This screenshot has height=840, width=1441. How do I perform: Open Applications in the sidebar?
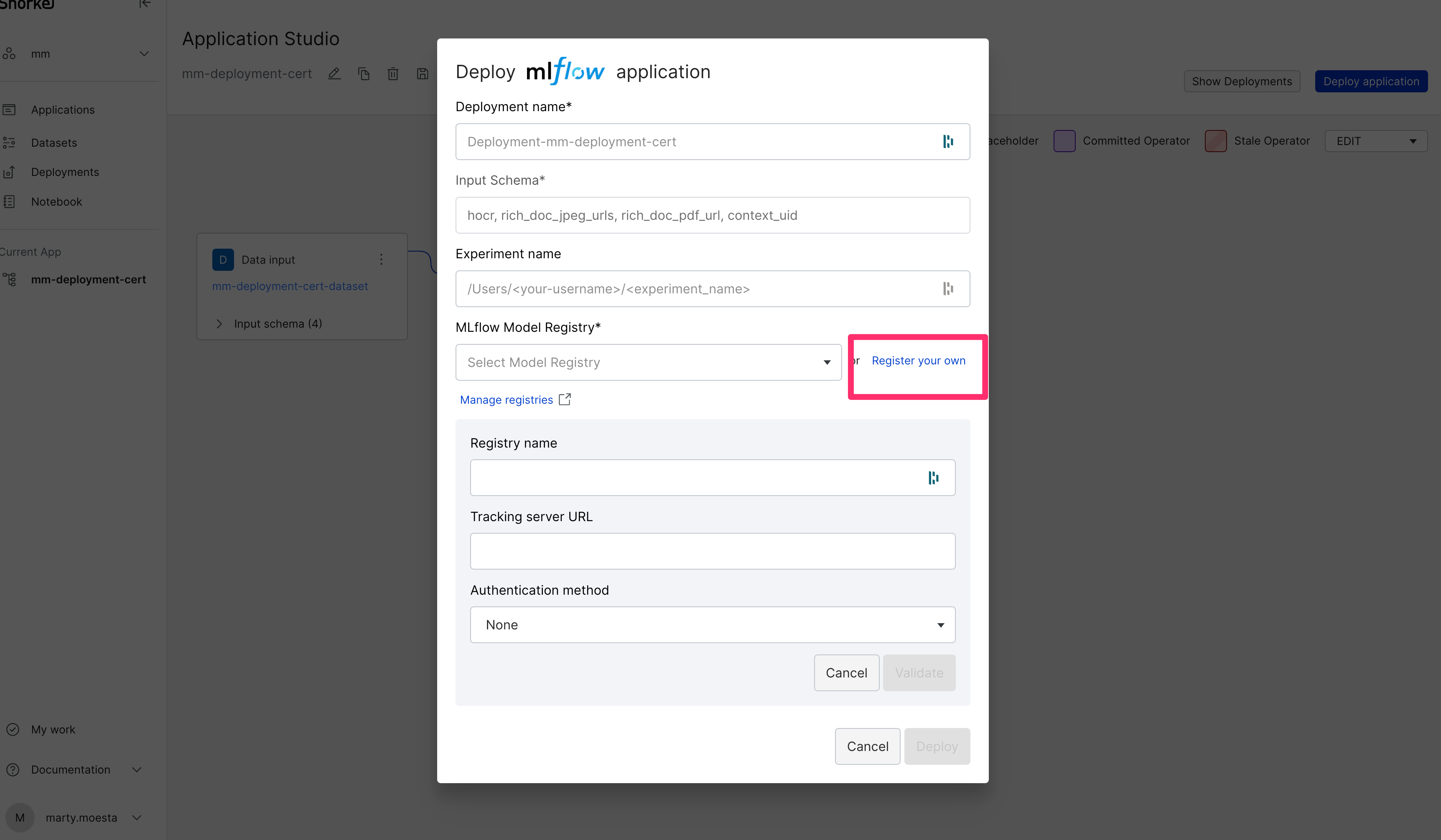[x=63, y=109]
